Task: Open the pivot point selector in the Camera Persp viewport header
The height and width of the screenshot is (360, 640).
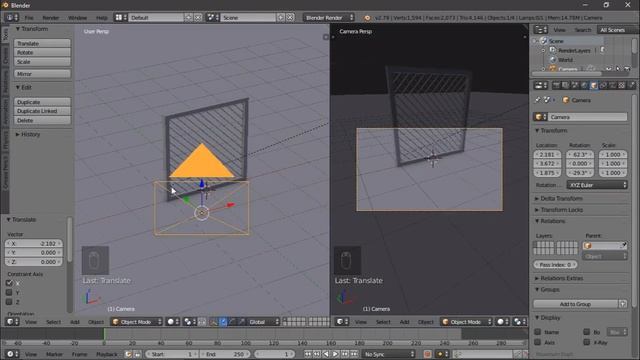Action: click(x=519, y=322)
